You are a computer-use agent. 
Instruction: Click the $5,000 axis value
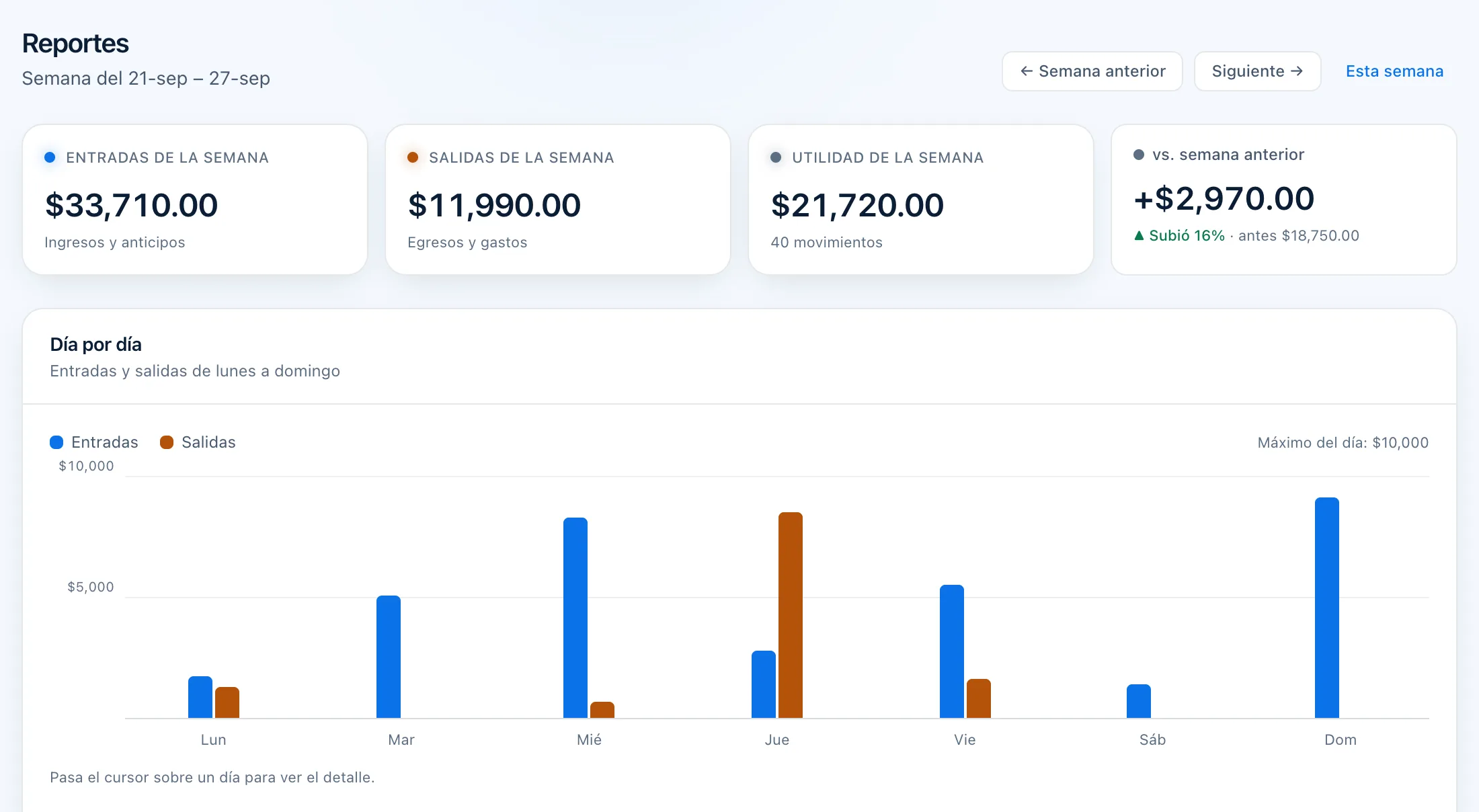point(91,587)
